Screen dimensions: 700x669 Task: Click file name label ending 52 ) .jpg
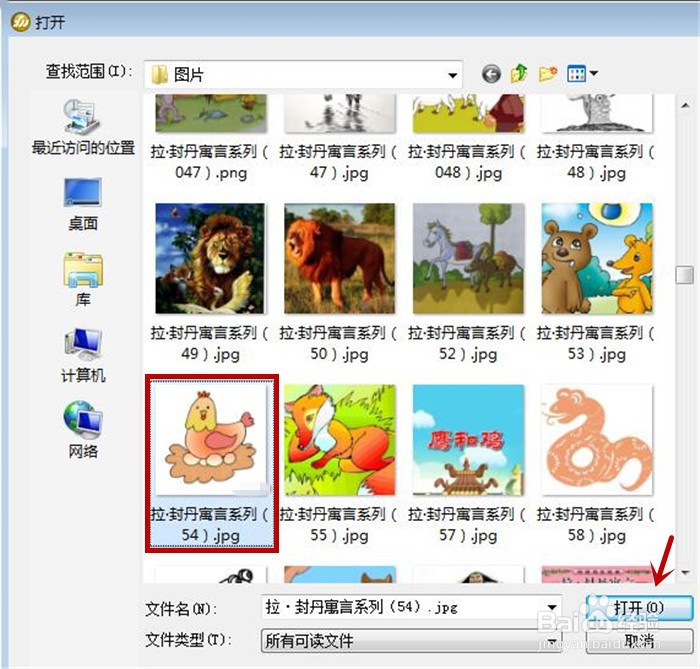click(468, 343)
